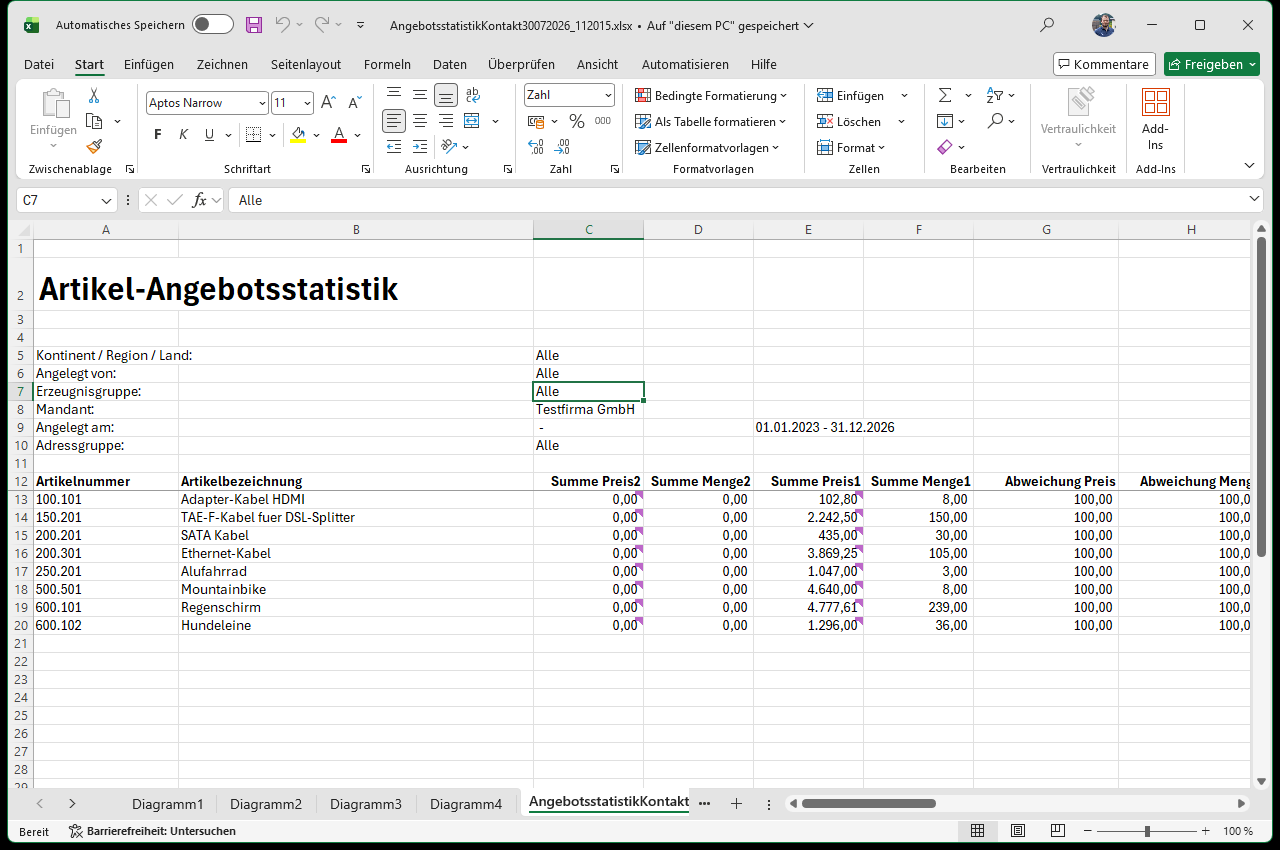
Task: Click the font color A icon
Action: [x=339, y=135]
